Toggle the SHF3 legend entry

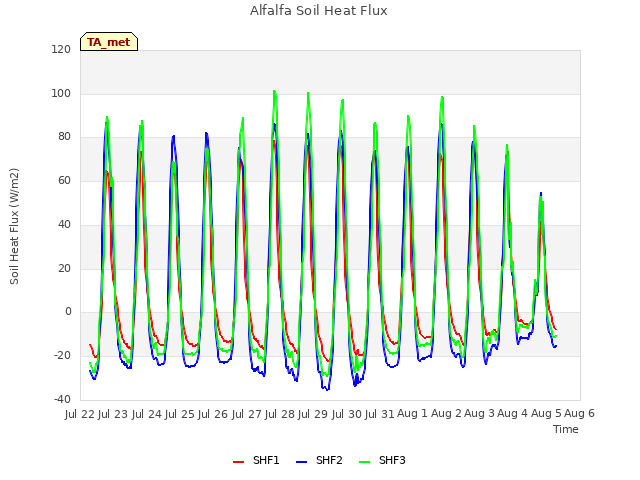[x=382, y=460]
